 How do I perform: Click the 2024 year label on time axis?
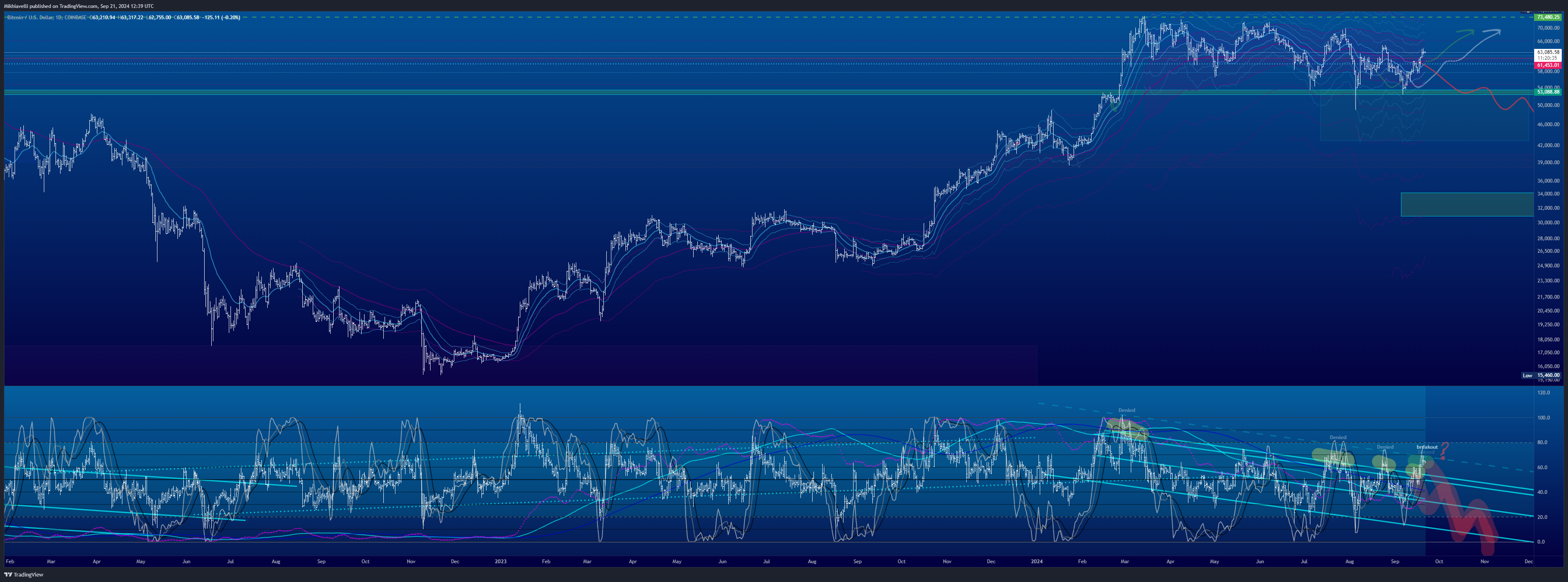coord(1036,561)
